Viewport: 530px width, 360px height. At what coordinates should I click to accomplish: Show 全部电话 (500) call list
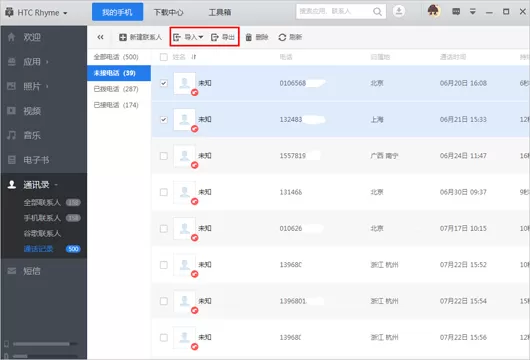(x=116, y=57)
